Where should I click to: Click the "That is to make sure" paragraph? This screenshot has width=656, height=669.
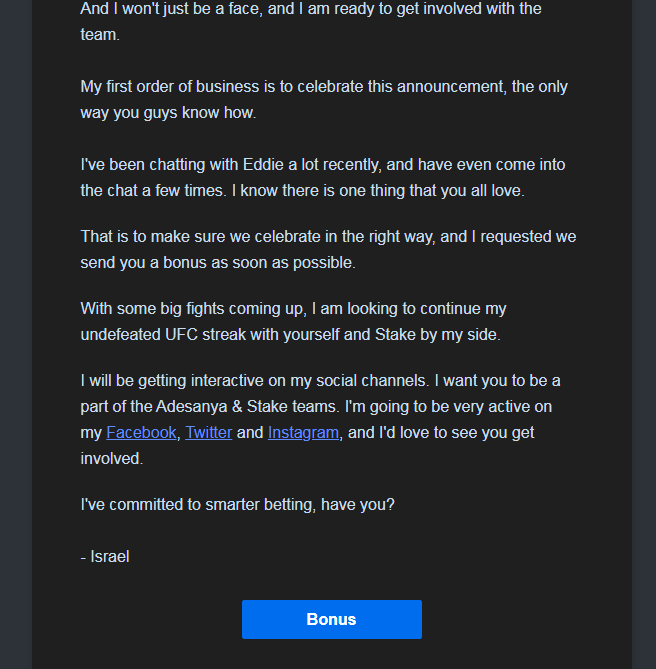click(328, 249)
